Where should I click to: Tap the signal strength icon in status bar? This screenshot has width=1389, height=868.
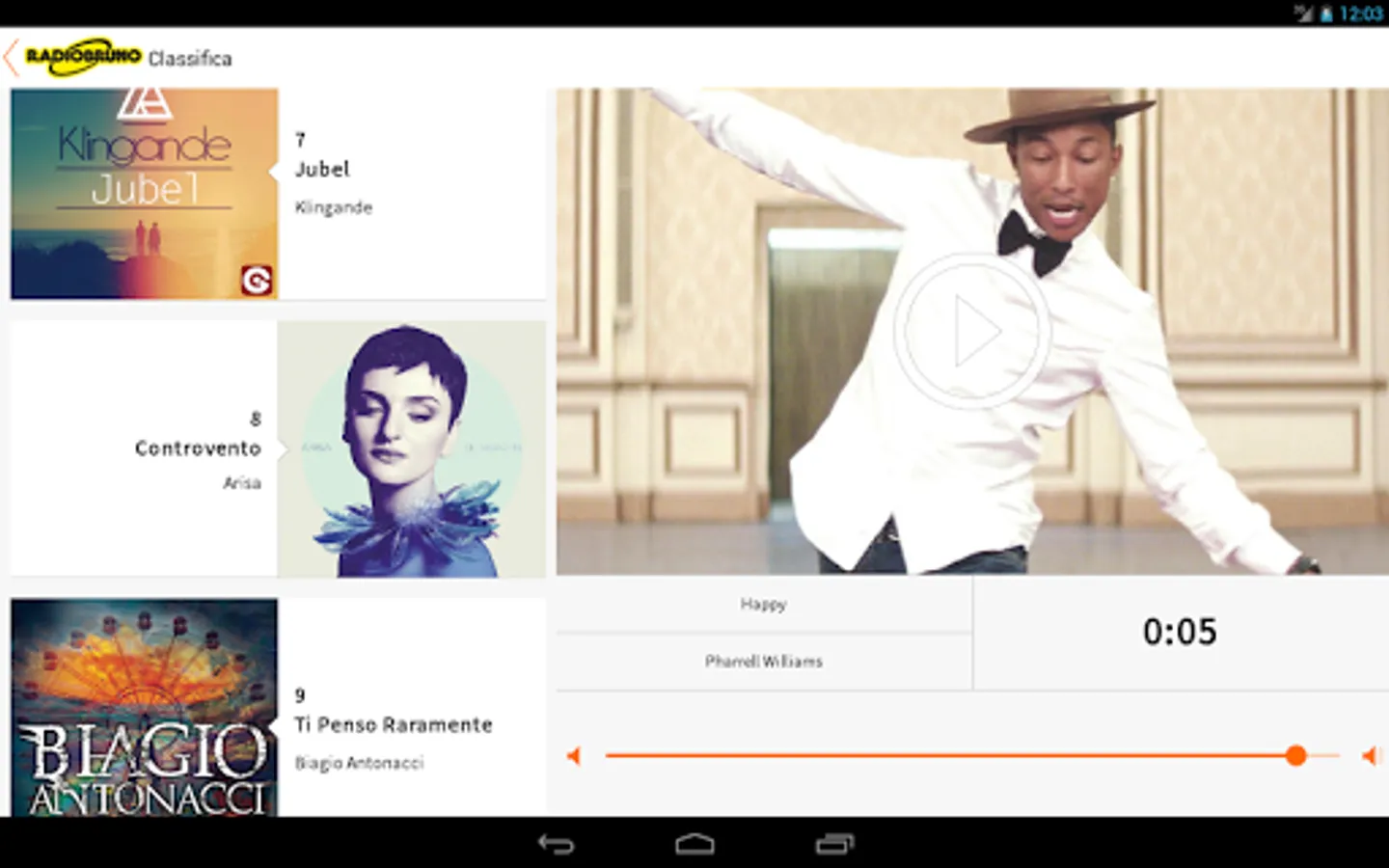(x=1304, y=14)
